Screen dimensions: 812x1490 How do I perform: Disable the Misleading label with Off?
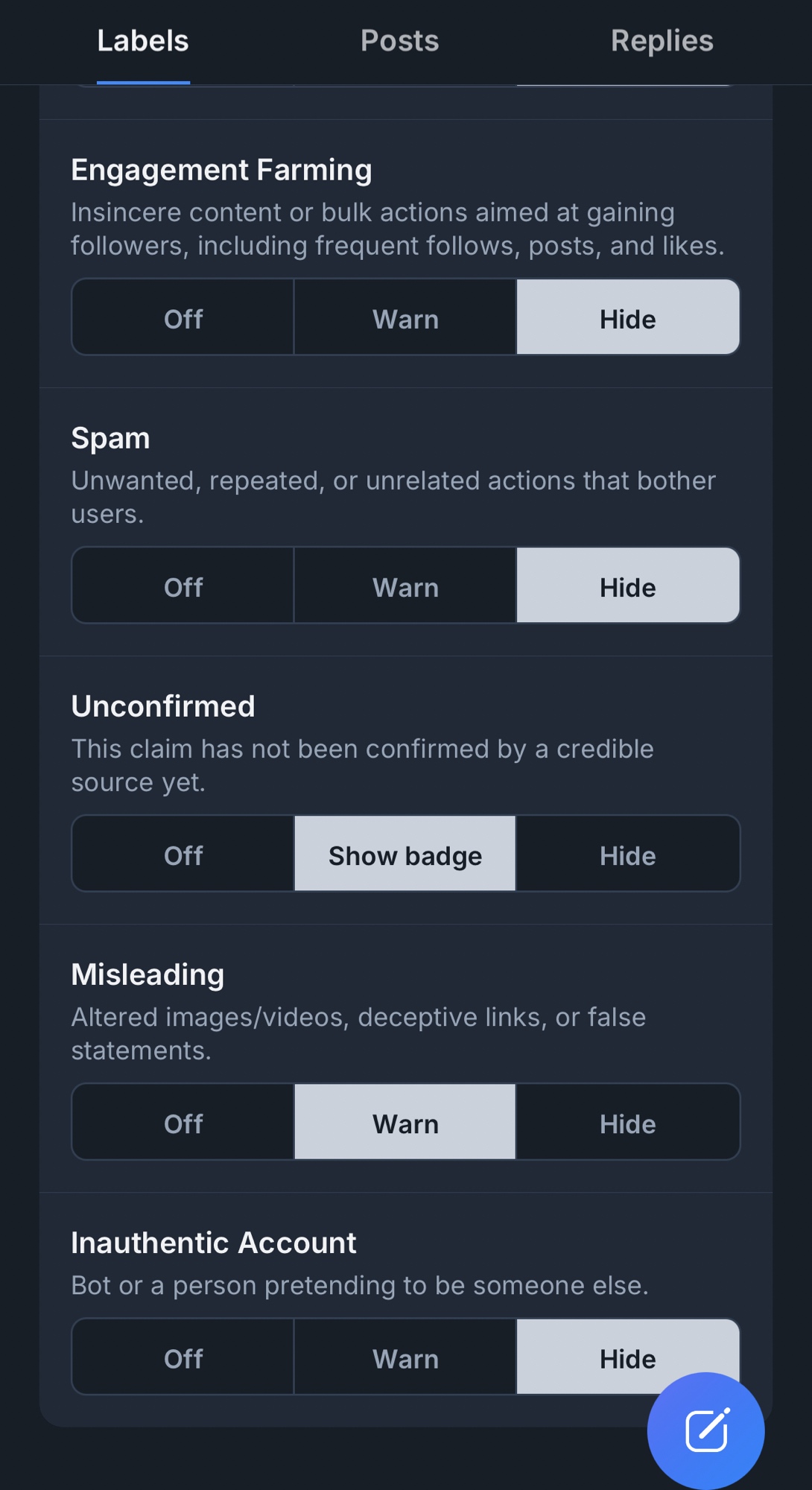tap(183, 1122)
